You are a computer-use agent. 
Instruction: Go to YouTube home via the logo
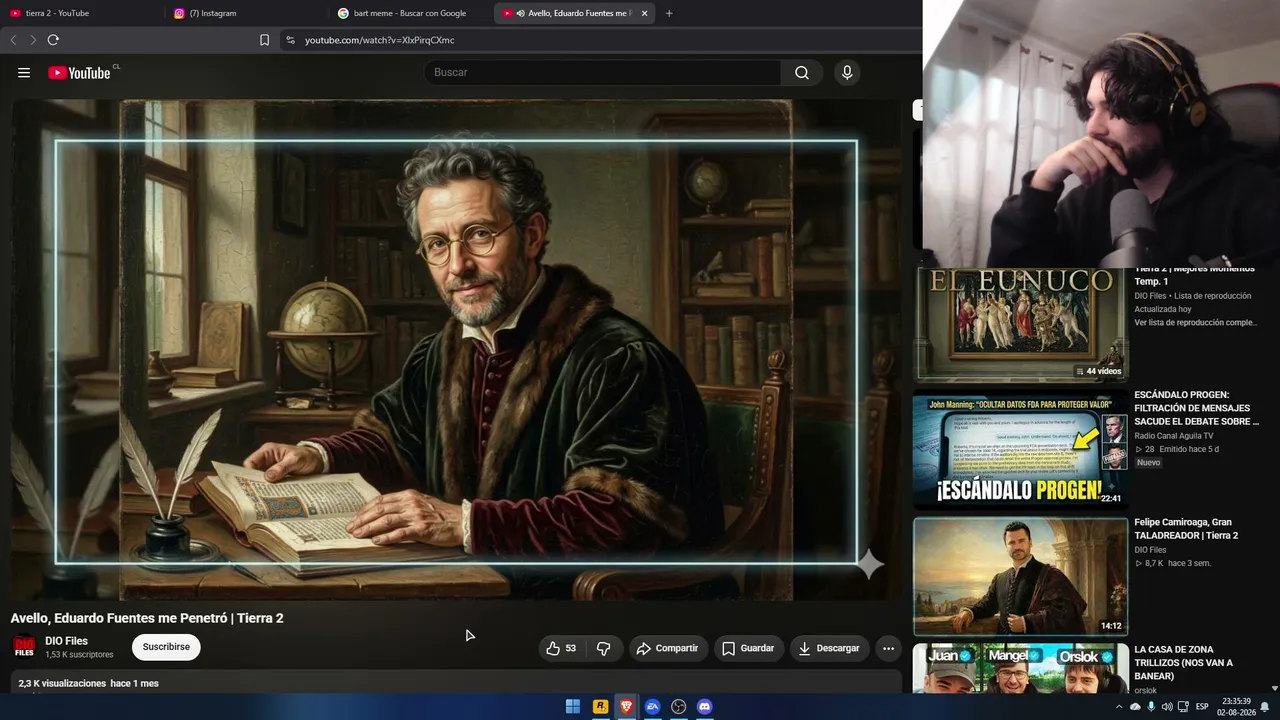pyautogui.click(x=79, y=73)
